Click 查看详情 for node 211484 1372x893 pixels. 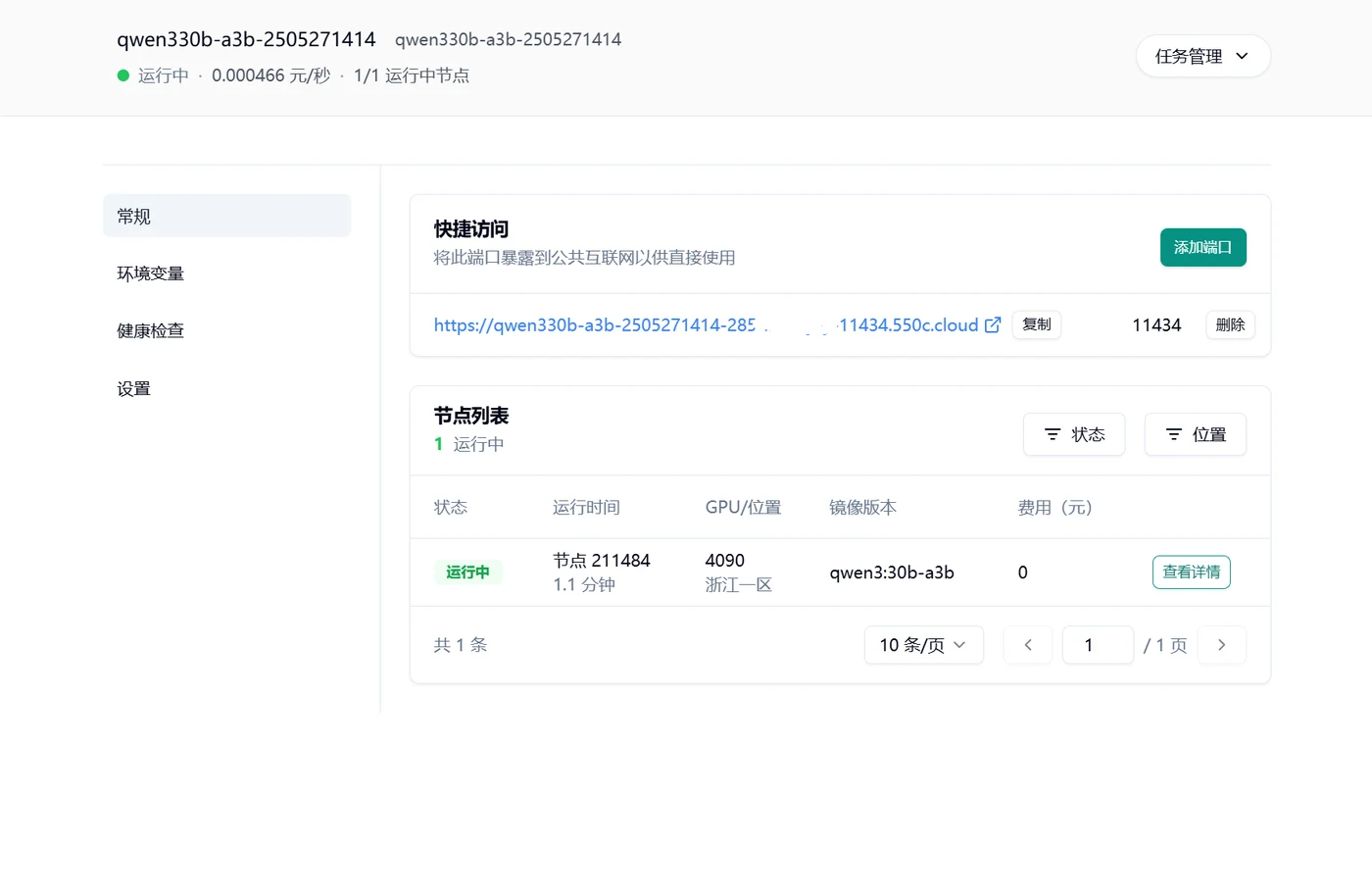(x=1191, y=572)
